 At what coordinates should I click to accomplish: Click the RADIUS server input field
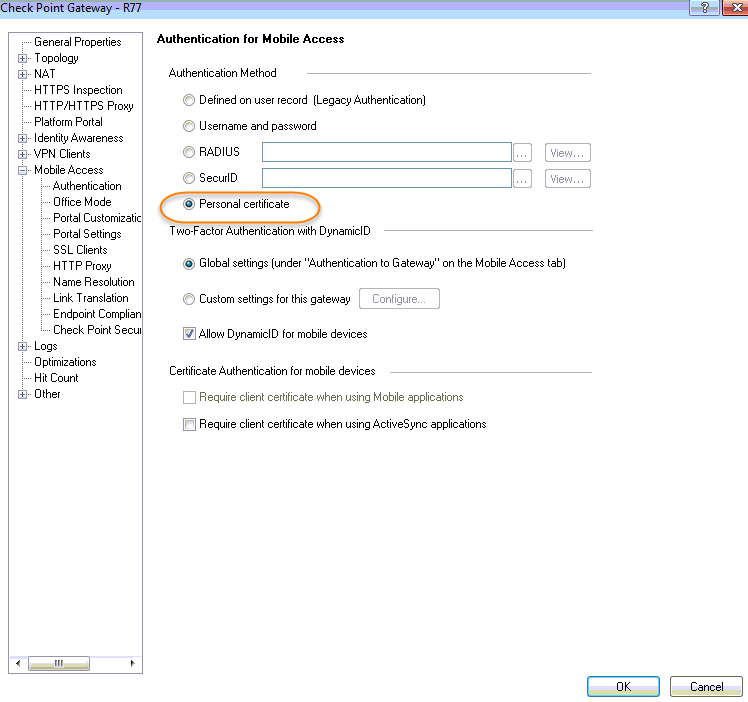(387, 152)
